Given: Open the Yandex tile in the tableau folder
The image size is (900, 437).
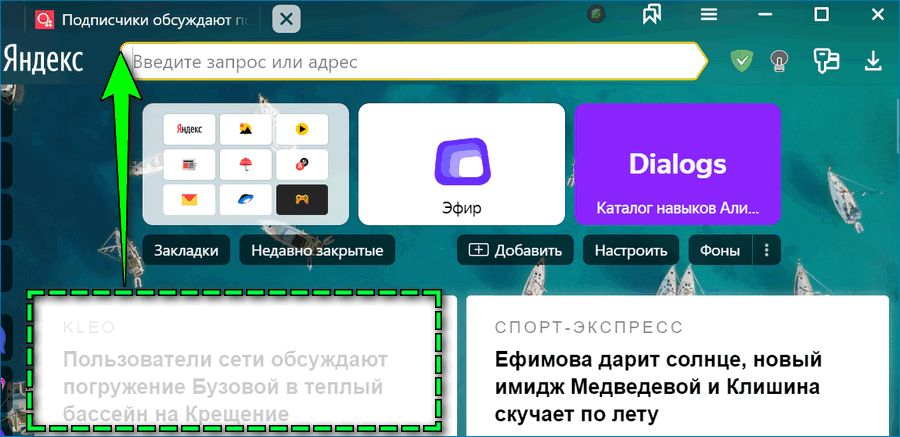Looking at the screenshot, I should pos(189,129).
